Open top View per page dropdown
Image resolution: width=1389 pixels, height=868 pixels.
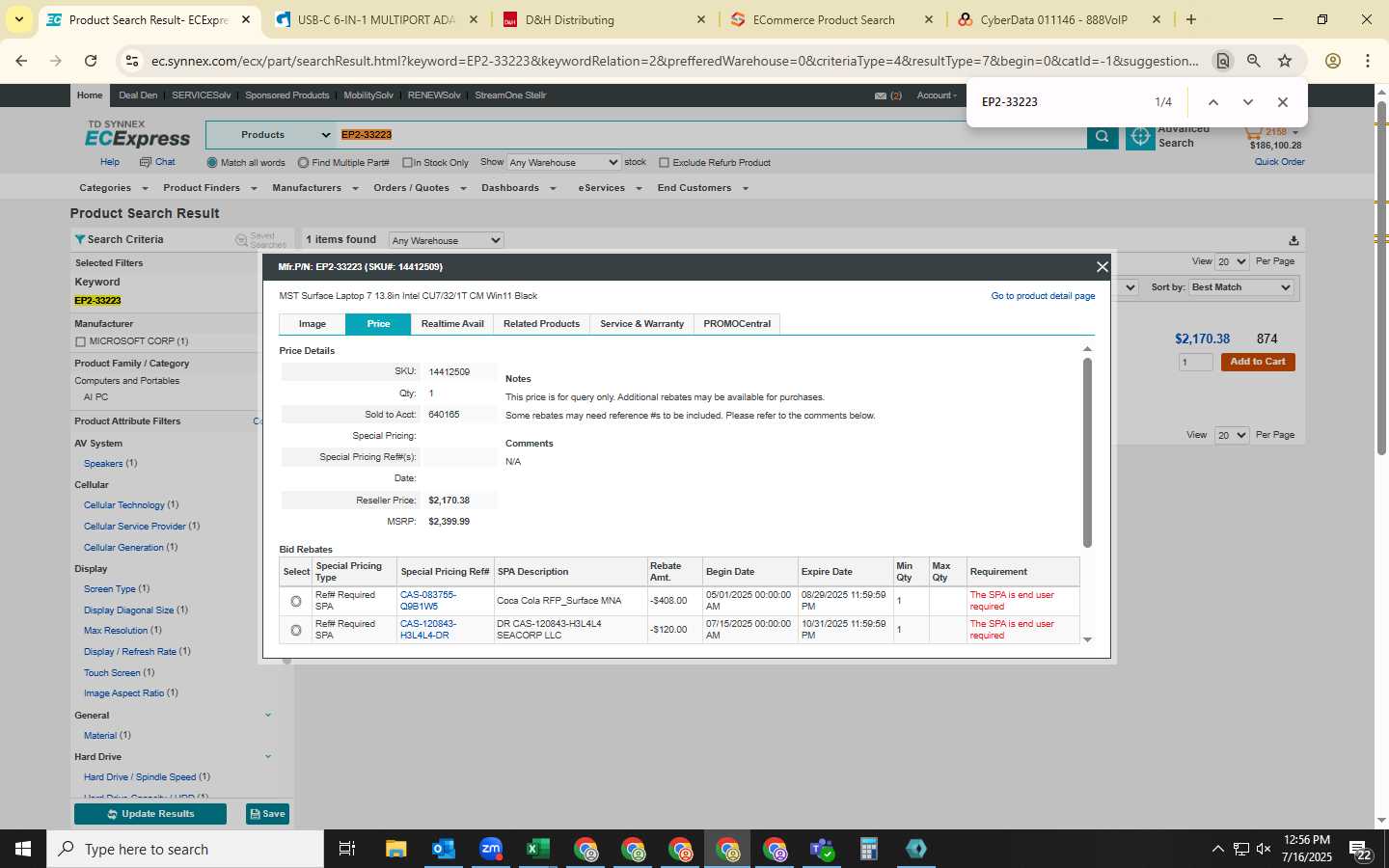tap(1232, 261)
